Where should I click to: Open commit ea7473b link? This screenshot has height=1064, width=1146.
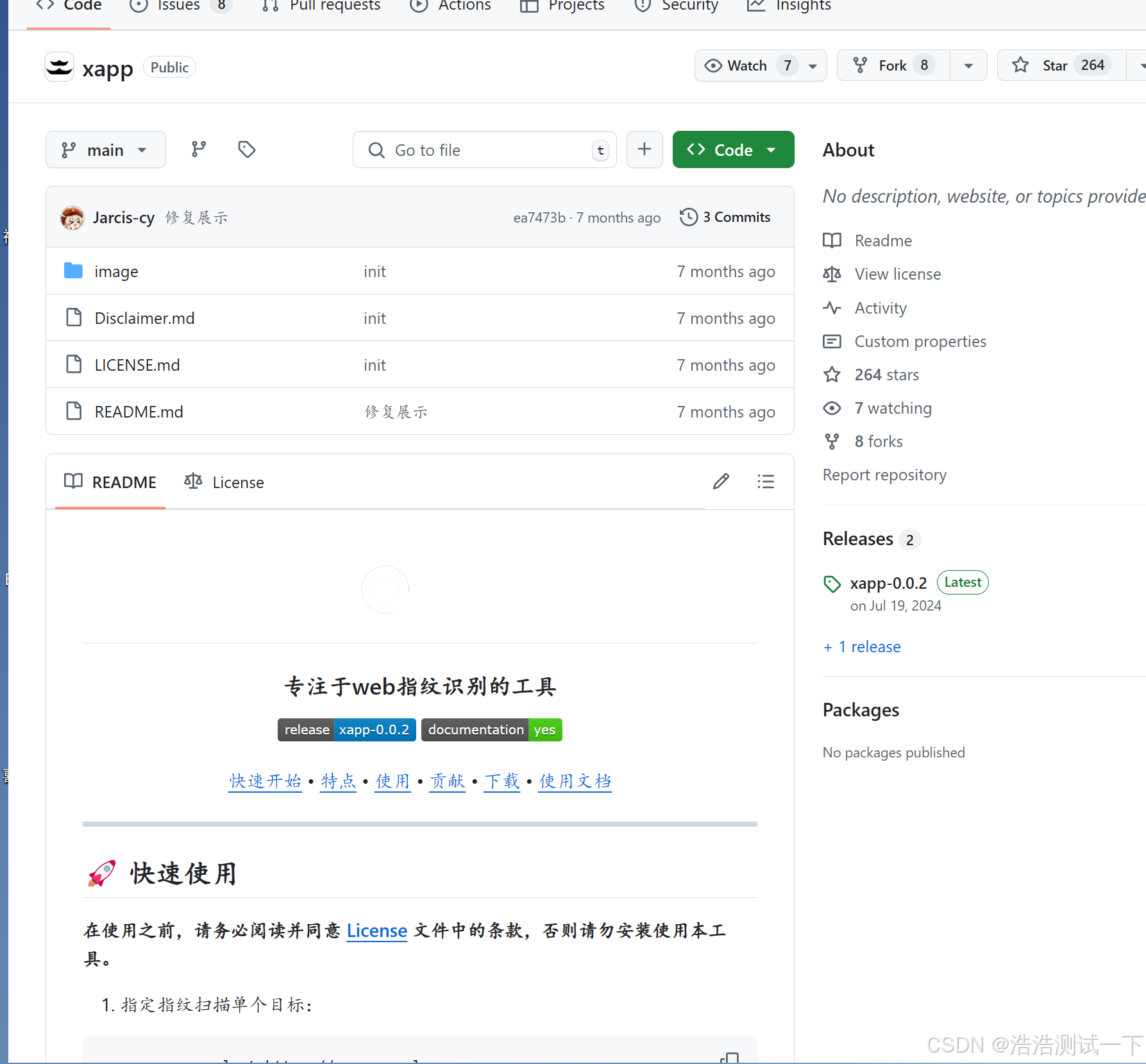click(x=539, y=218)
